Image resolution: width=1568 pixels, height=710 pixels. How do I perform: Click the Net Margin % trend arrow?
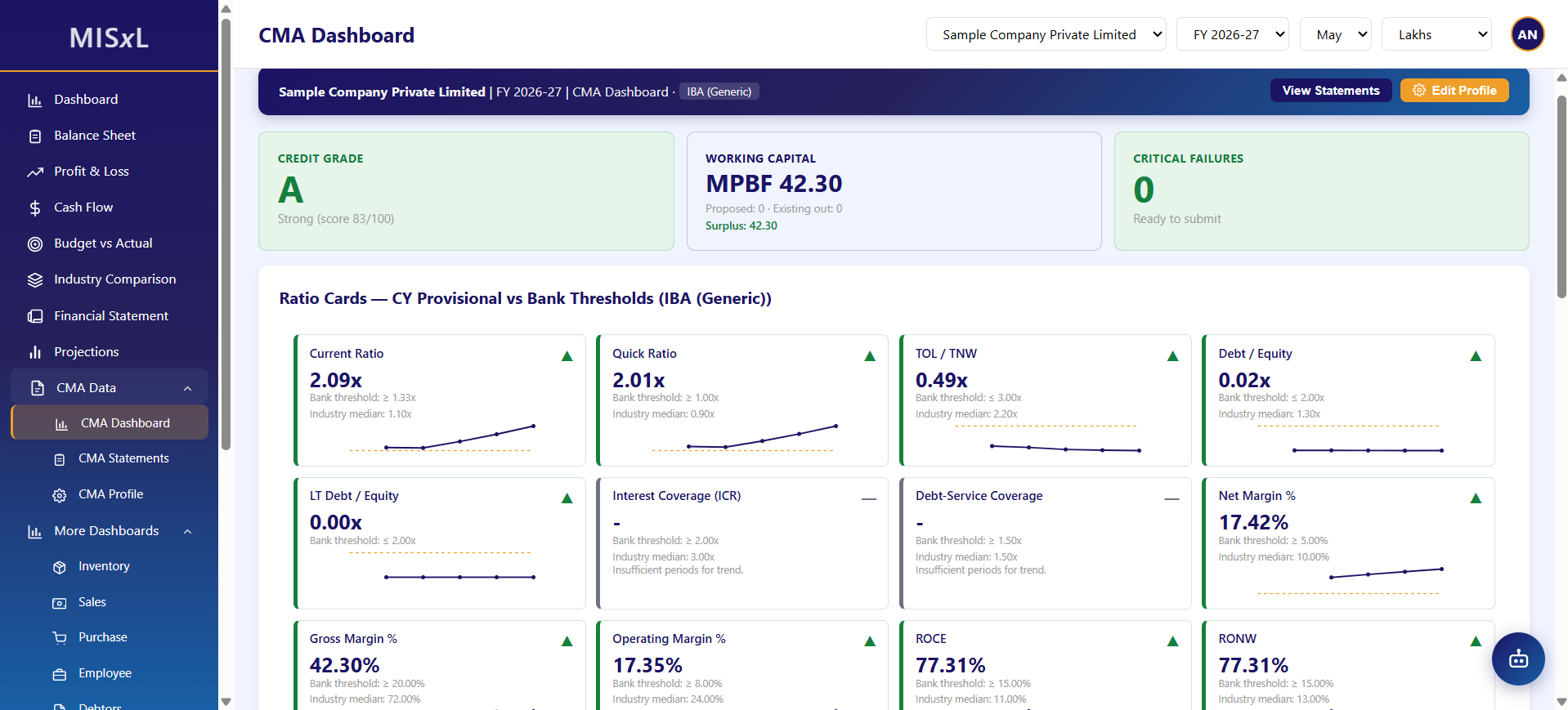tap(1476, 498)
